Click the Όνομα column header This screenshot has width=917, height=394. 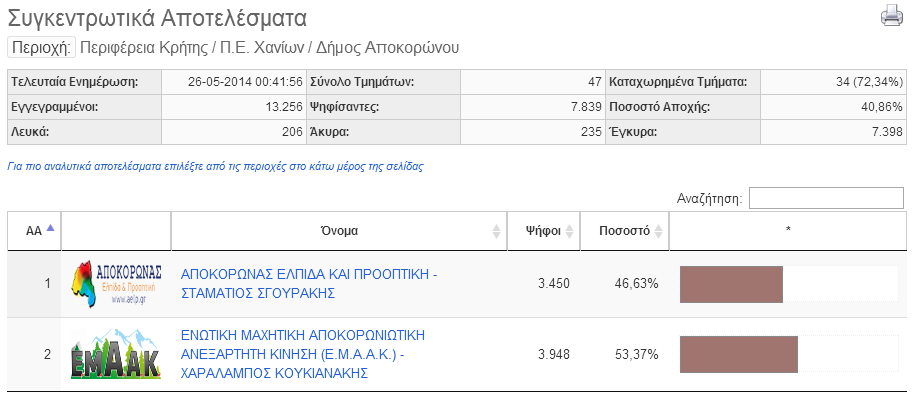(x=339, y=231)
